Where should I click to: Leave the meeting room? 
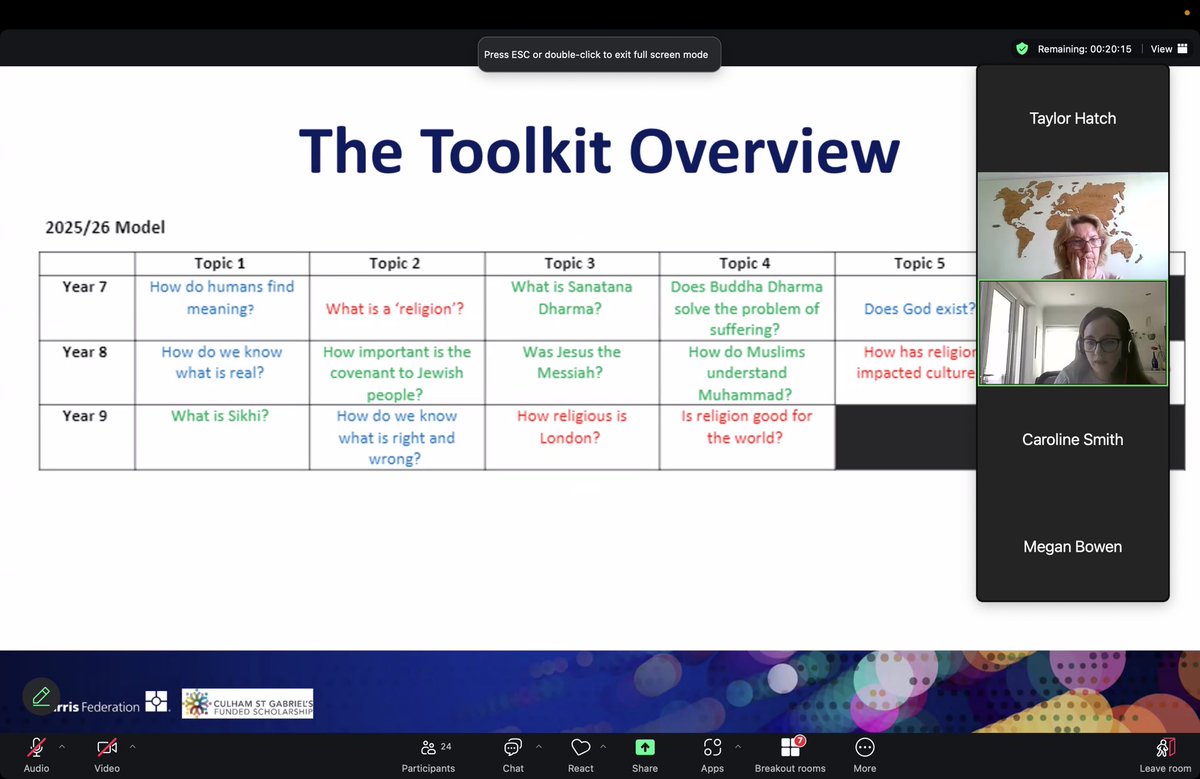[1165, 755]
